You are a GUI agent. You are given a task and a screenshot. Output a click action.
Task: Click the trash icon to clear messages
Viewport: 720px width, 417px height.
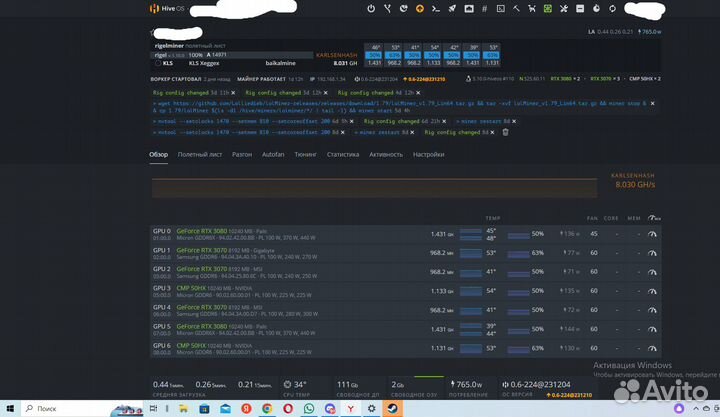tap(505, 132)
